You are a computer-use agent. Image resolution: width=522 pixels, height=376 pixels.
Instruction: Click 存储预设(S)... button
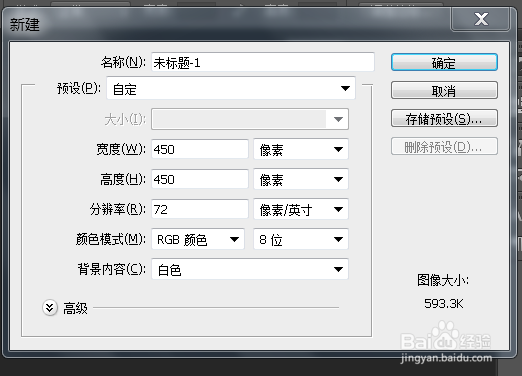click(444, 118)
